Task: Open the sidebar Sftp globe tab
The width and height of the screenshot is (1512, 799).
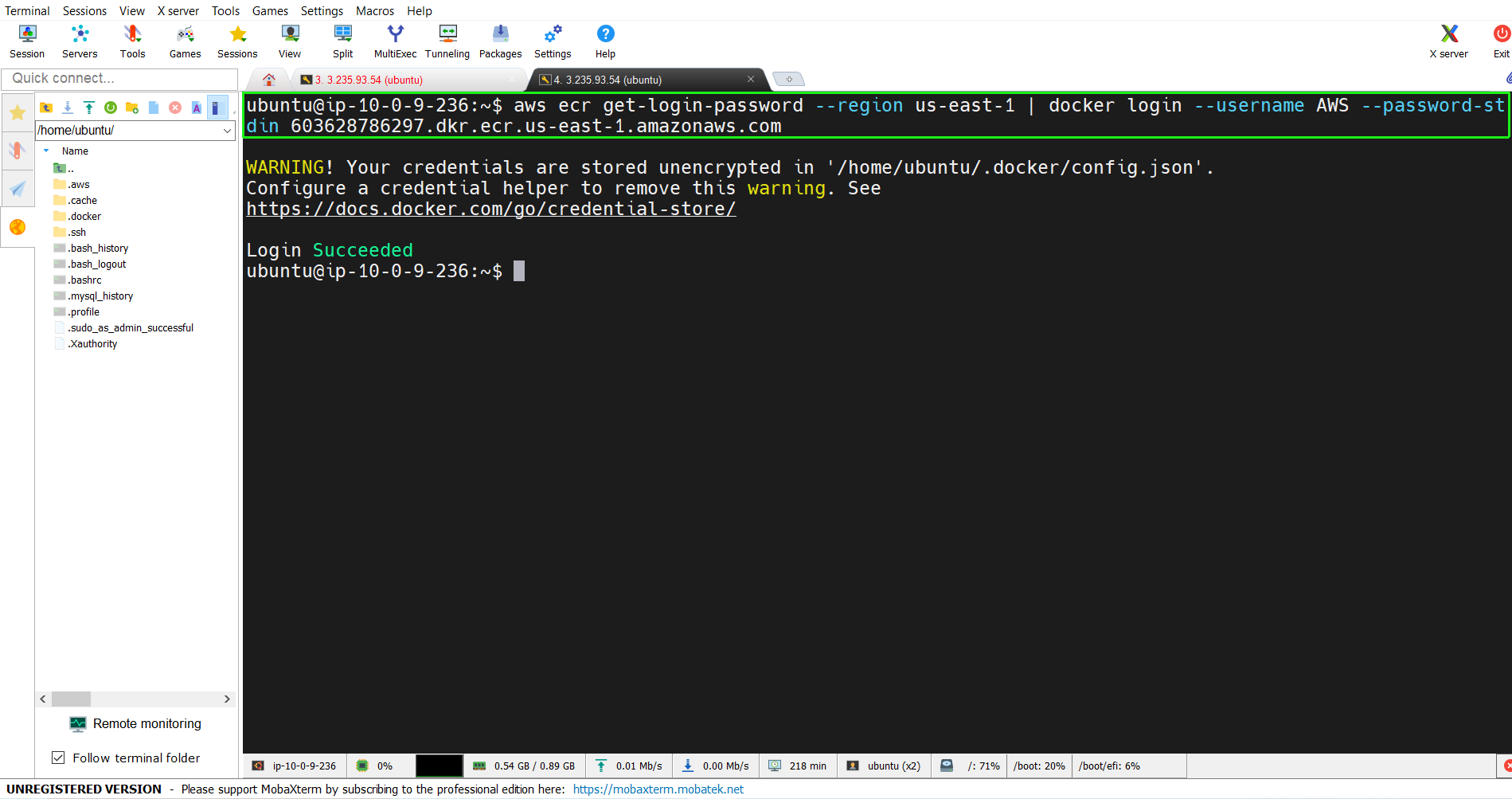Action: tap(18, 228)
